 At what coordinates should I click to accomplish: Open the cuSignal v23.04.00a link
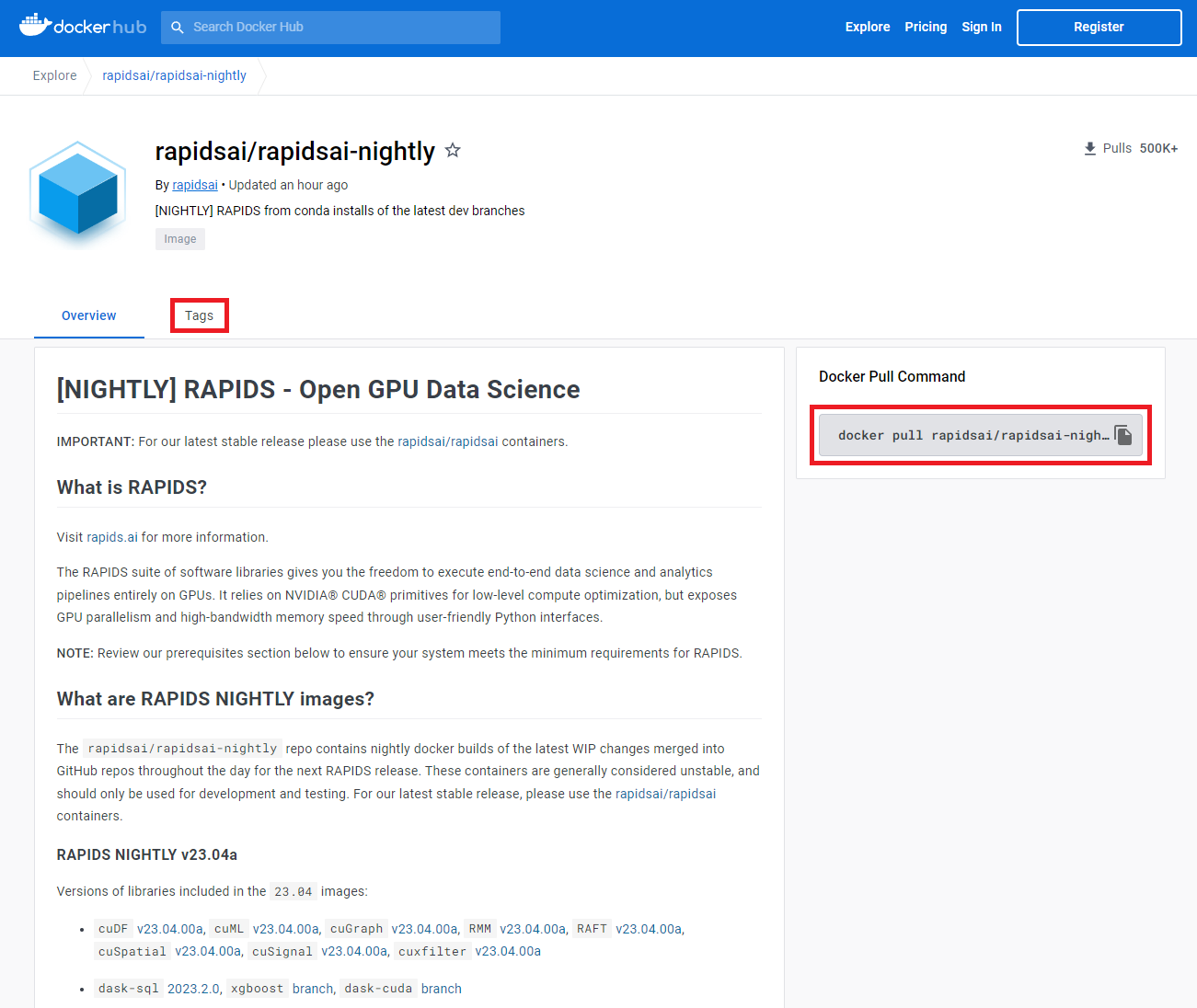pos(354,951)
